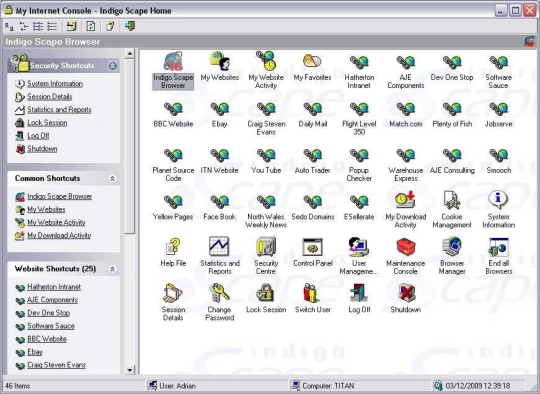This screenshot has width=540, height=394.
Task: Open the Help File icon
Action: pyautogui.click(x=173, y=247)
